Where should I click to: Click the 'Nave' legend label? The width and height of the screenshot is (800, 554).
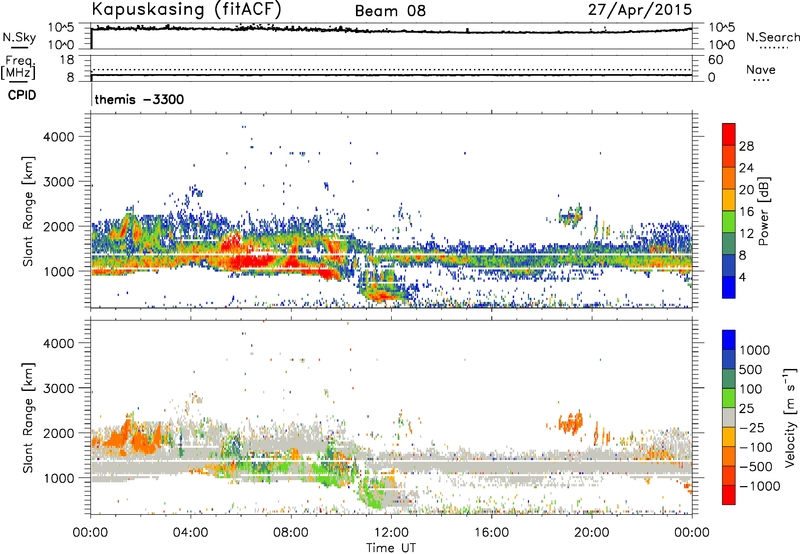(760, 70)
